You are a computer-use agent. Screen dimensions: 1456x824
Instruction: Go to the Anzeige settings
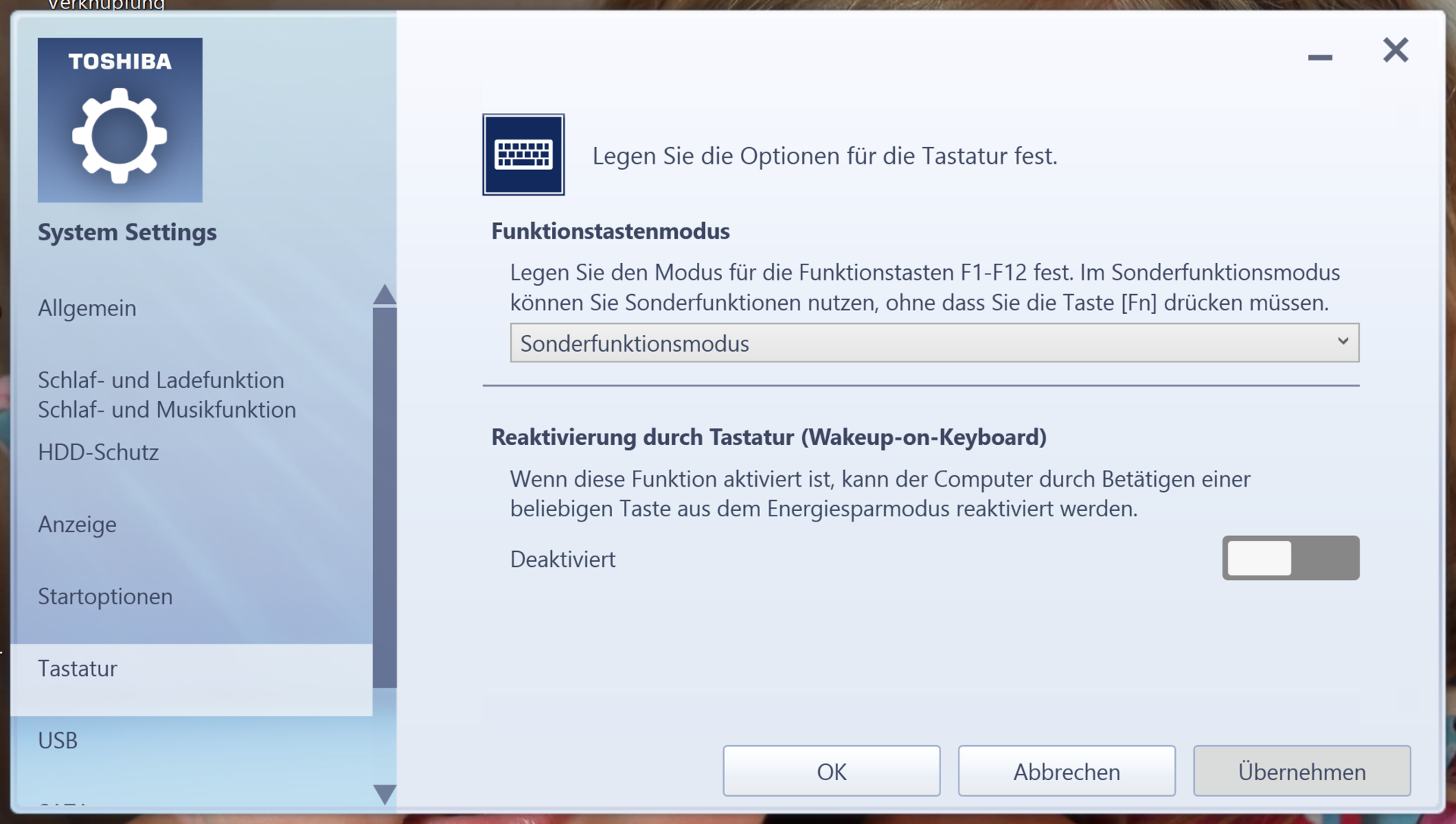77,525
